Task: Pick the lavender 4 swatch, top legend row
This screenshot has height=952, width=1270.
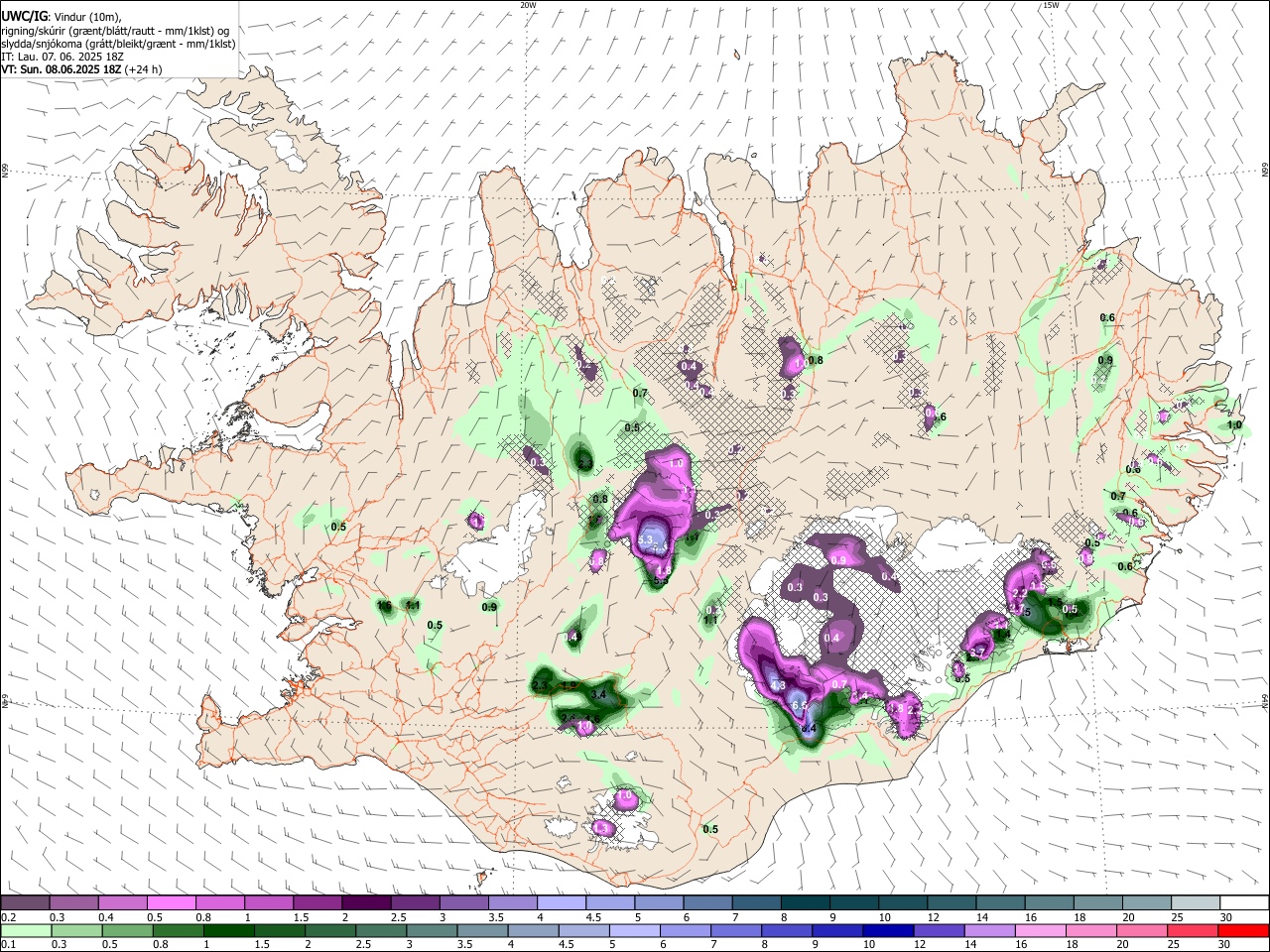Action: (562, 903)
